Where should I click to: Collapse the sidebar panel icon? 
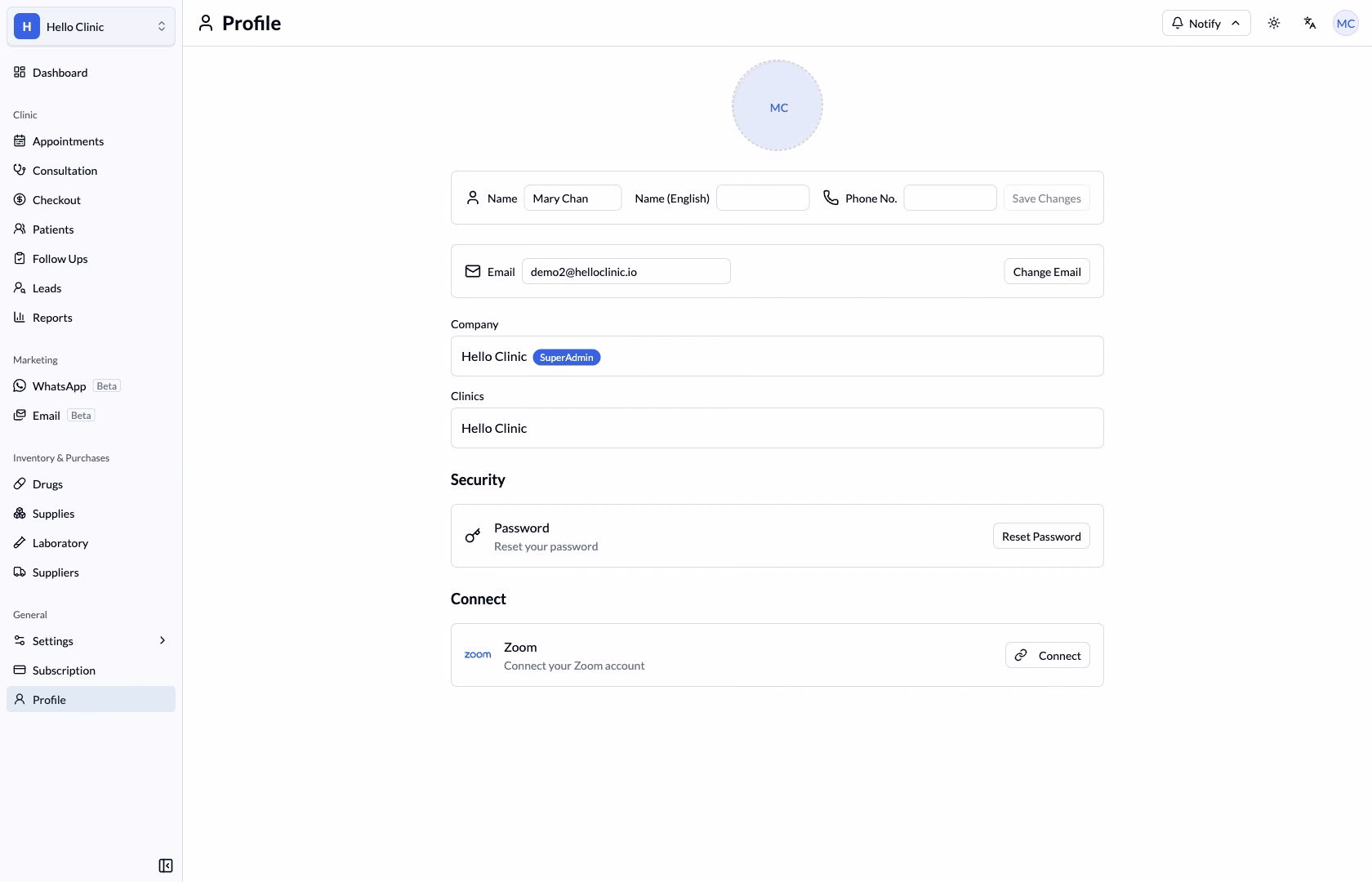[166, 866]
